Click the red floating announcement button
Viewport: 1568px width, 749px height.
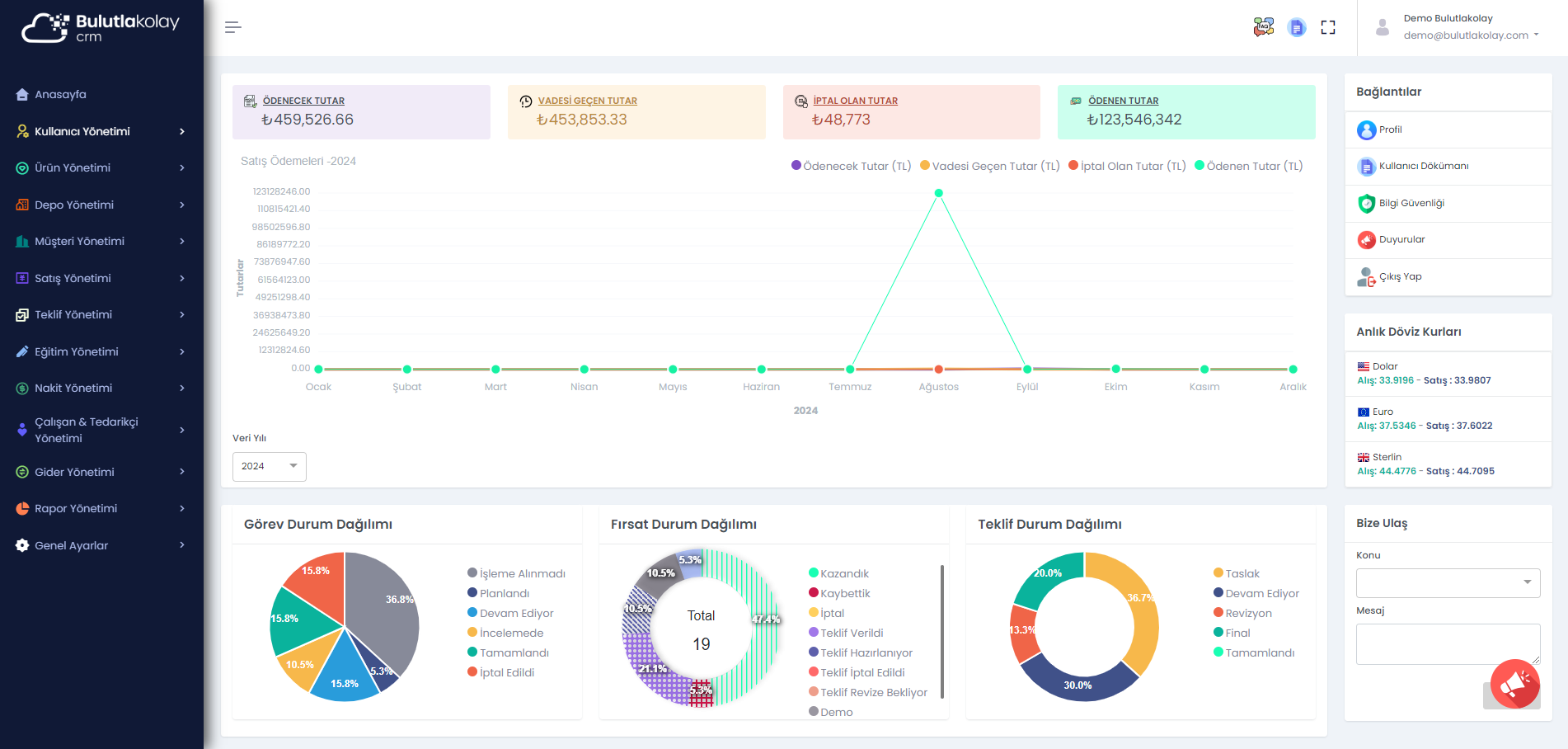(1514, 684)
